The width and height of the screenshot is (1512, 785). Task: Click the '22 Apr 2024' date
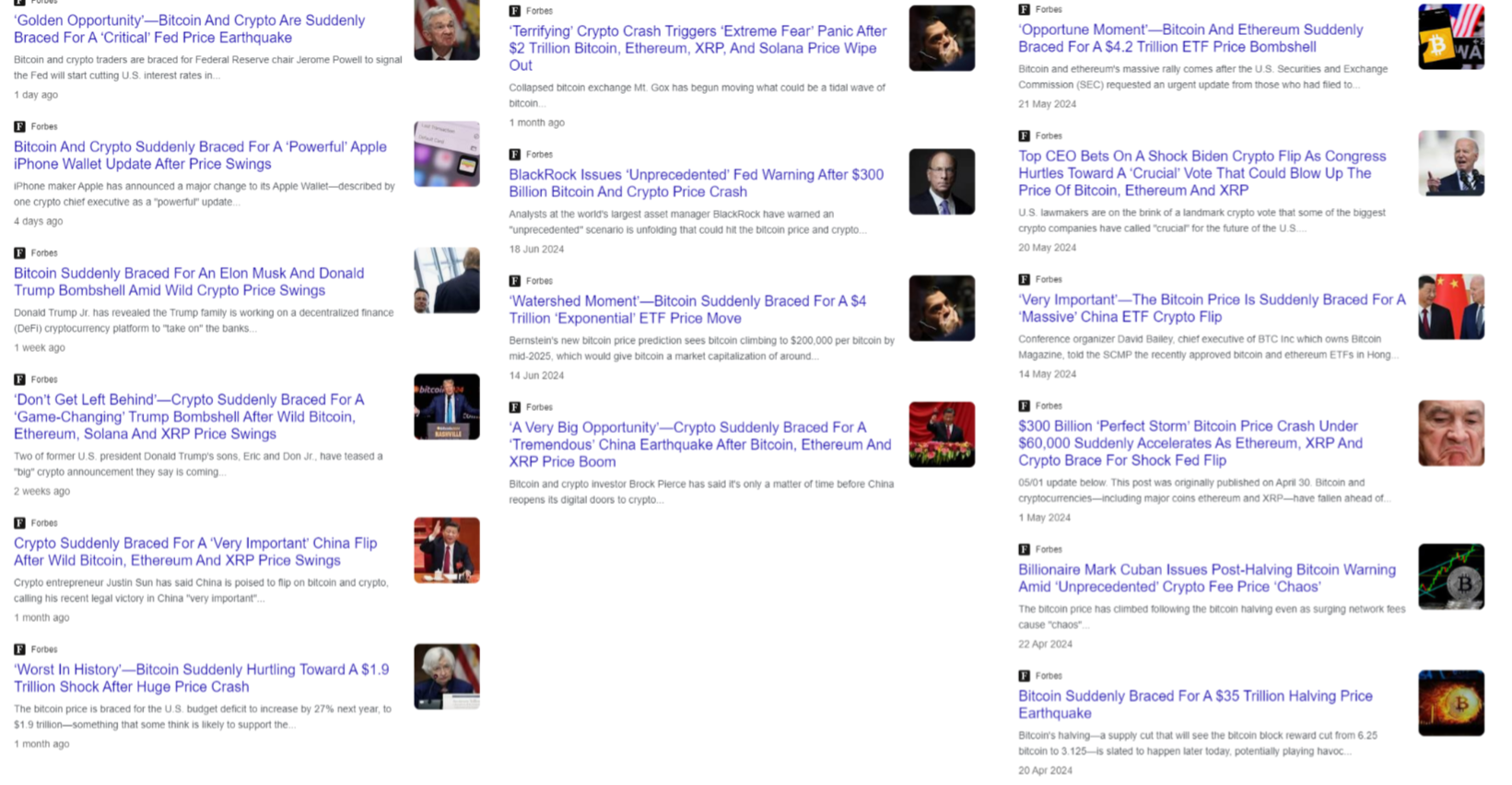pyautogui.click(x=1045, y=644)
